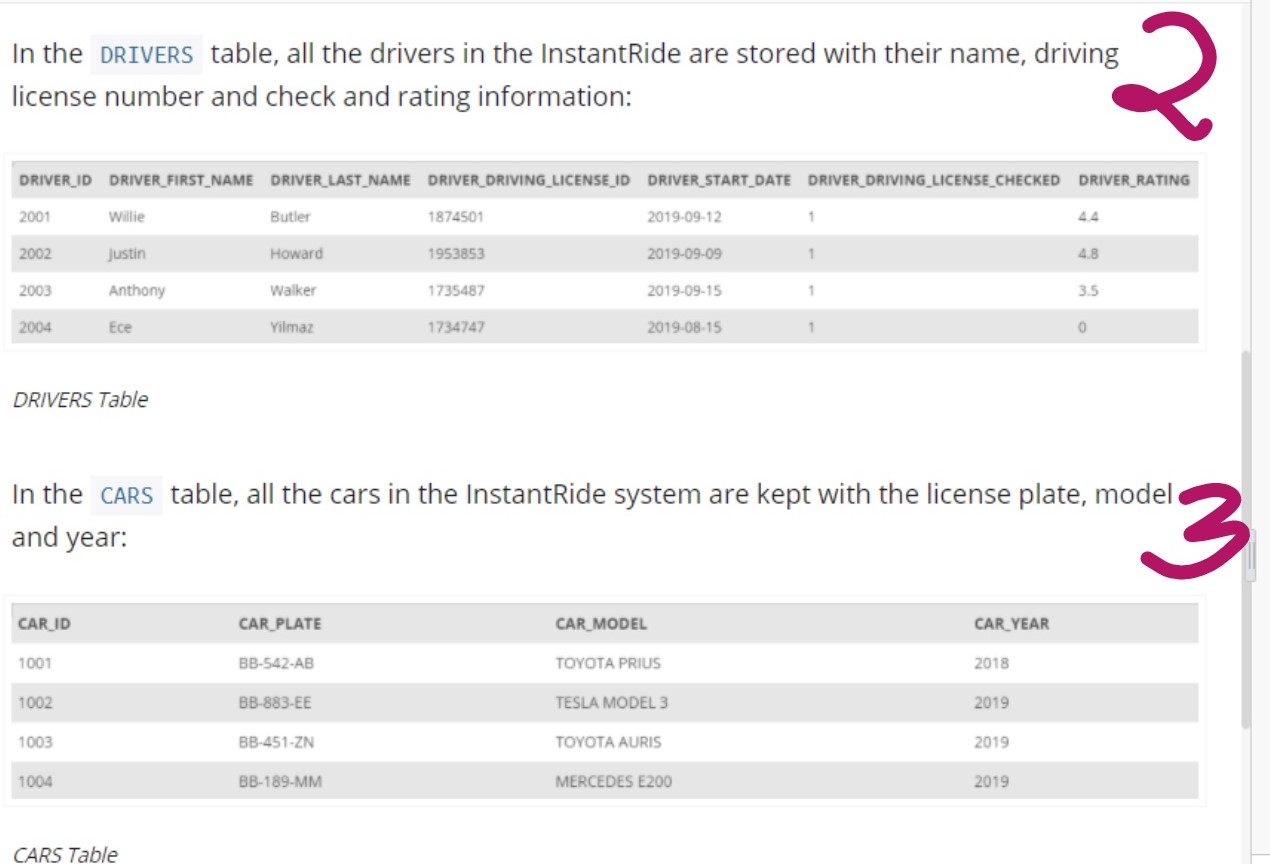Click first name Ece

[x=120, y=327]
